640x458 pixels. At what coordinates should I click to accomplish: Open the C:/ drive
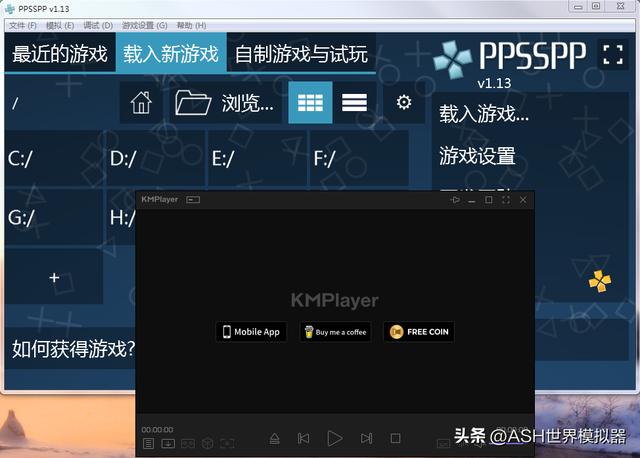(53, 158)
